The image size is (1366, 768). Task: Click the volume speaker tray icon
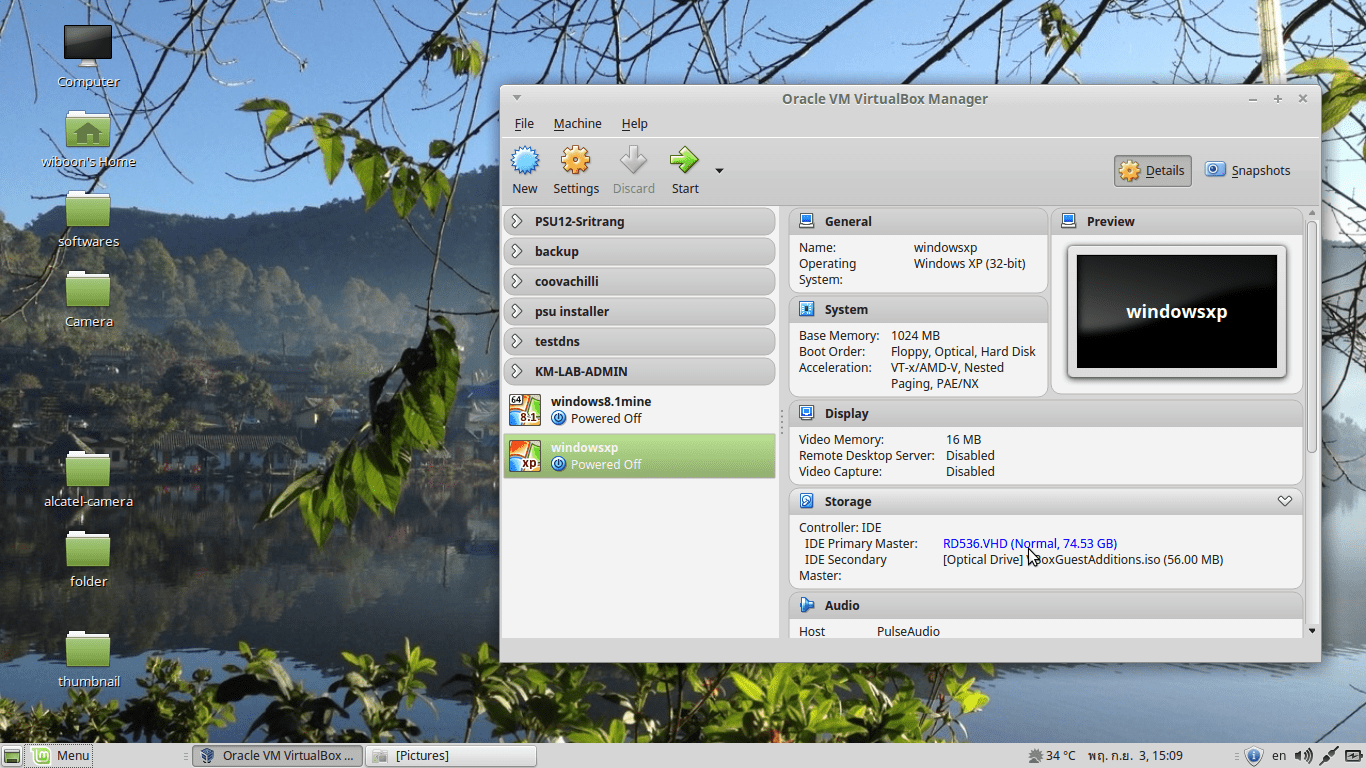1303,756
